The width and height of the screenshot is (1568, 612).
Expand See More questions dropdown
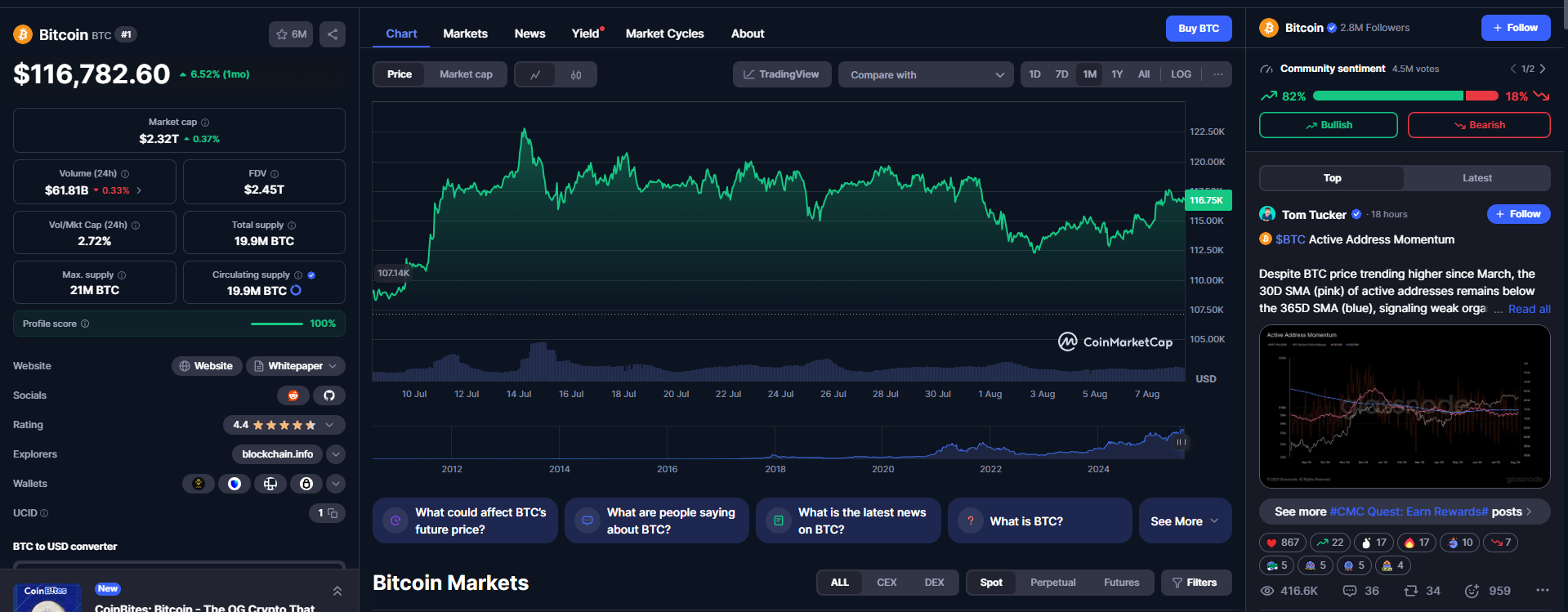(x=1185, y=520)
